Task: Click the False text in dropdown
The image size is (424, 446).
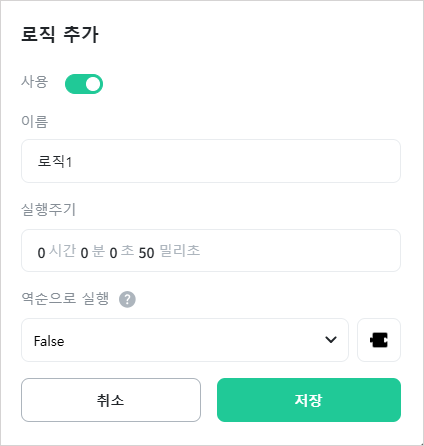Action: pyautogui.click(x=49, y=341)
